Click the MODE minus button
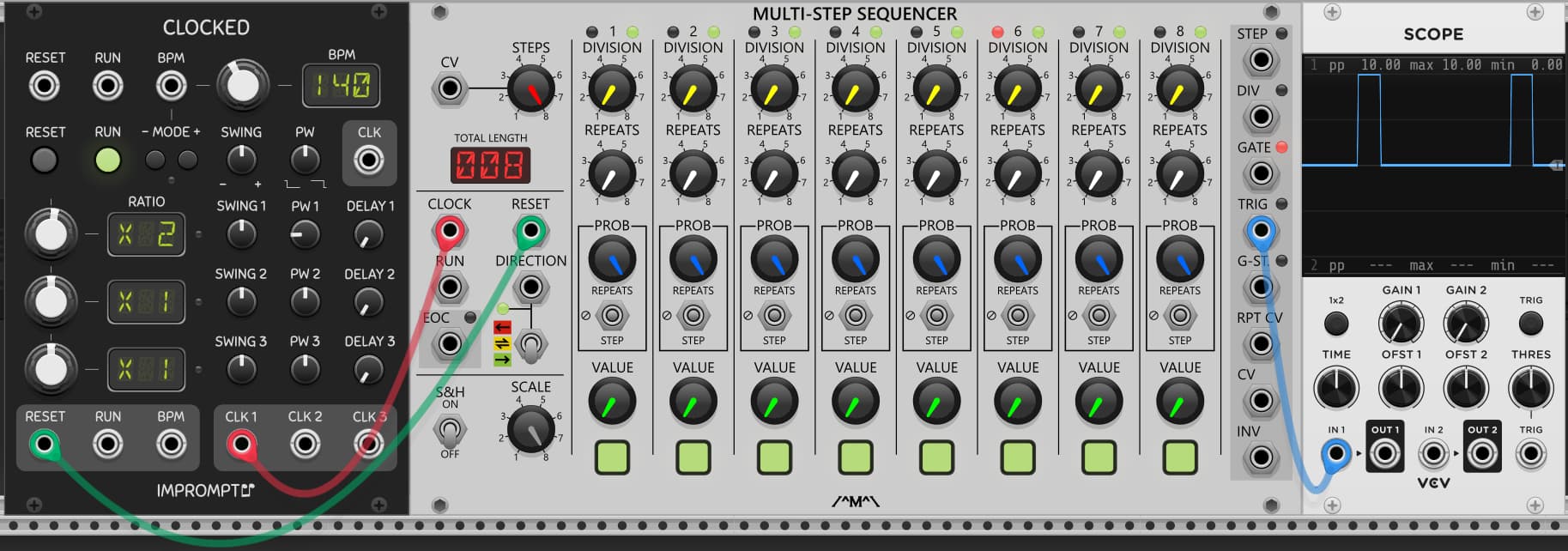1568x551 pixels. pos(155,160)
